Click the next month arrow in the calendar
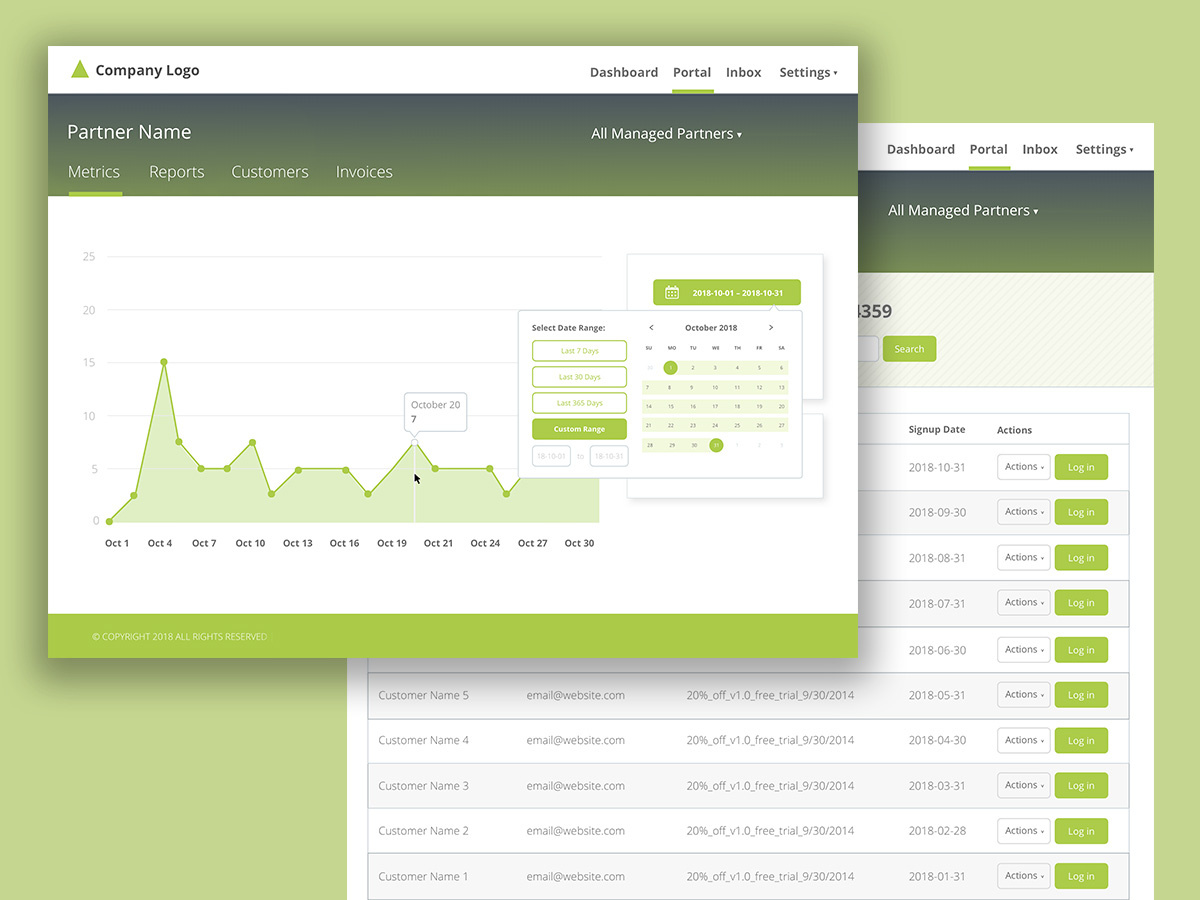Screen dimensions: 1200x900 click(771, 327)
